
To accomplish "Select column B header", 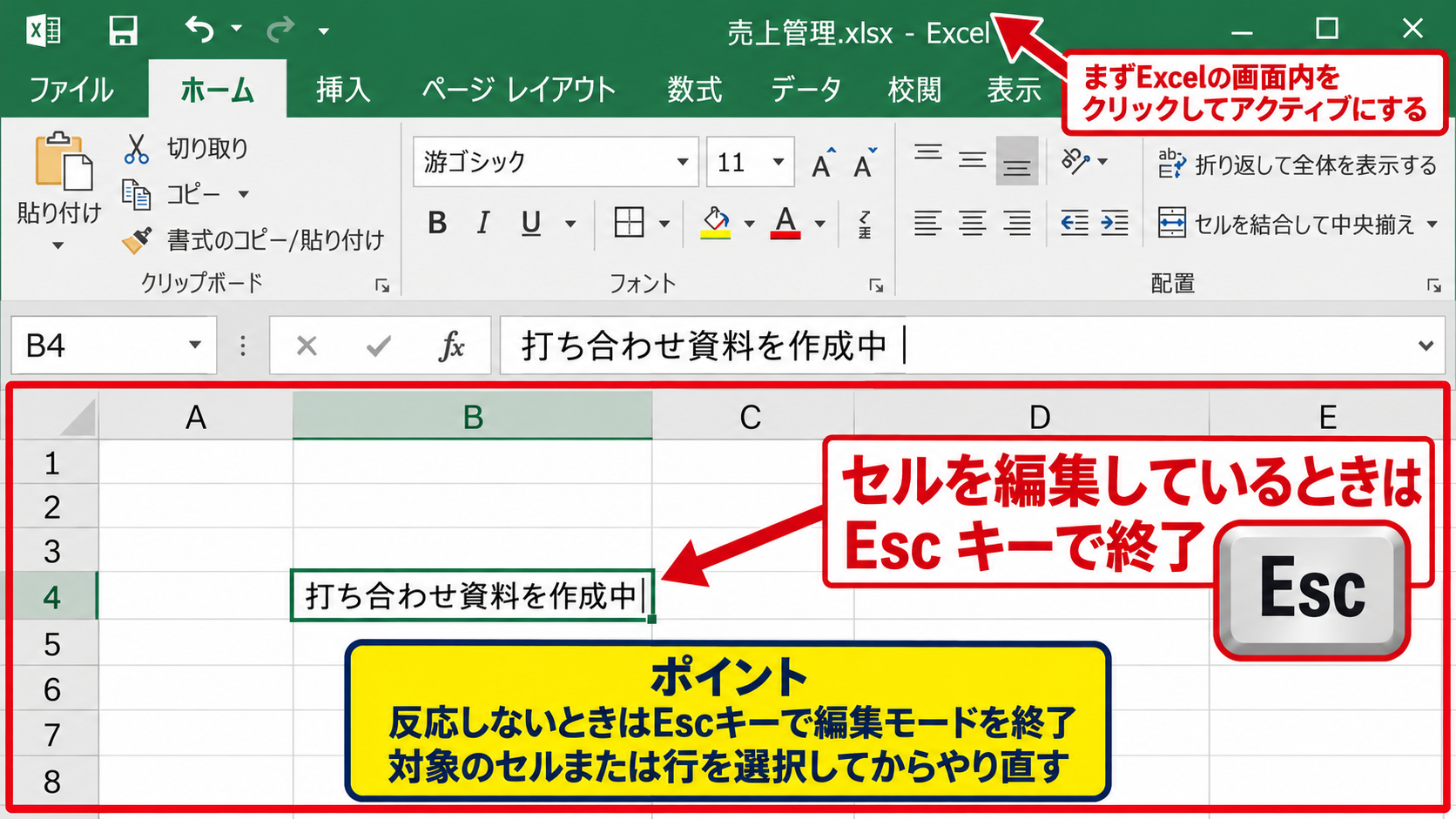I will (473, 416).
